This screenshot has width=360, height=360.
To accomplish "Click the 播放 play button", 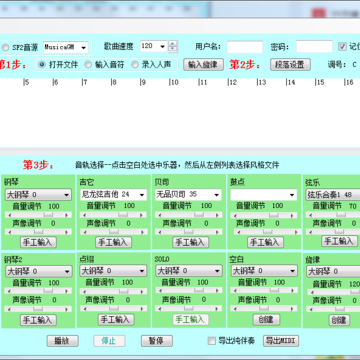I will tap(62, 341).
